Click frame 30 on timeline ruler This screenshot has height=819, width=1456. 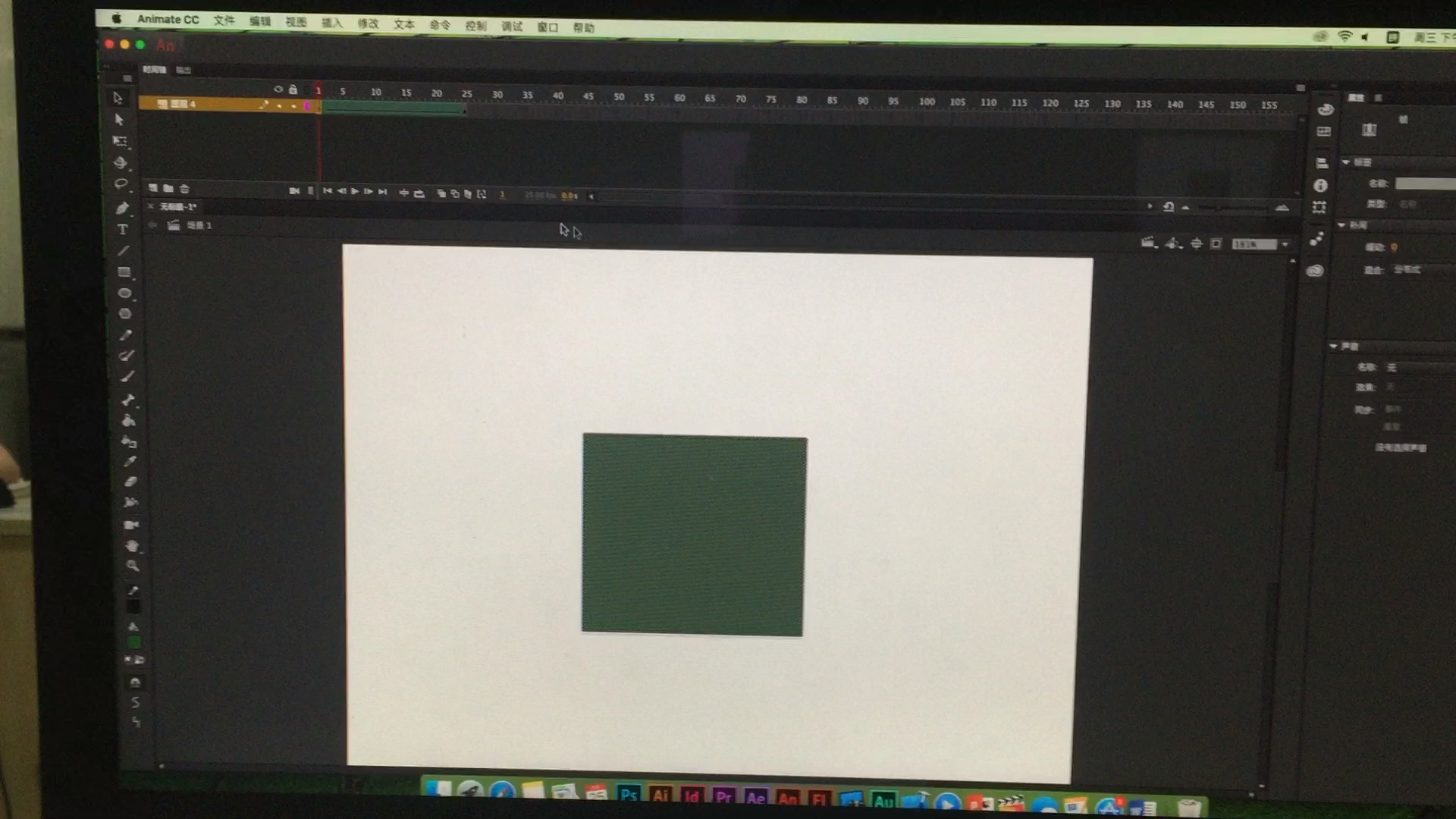[497, 94]
